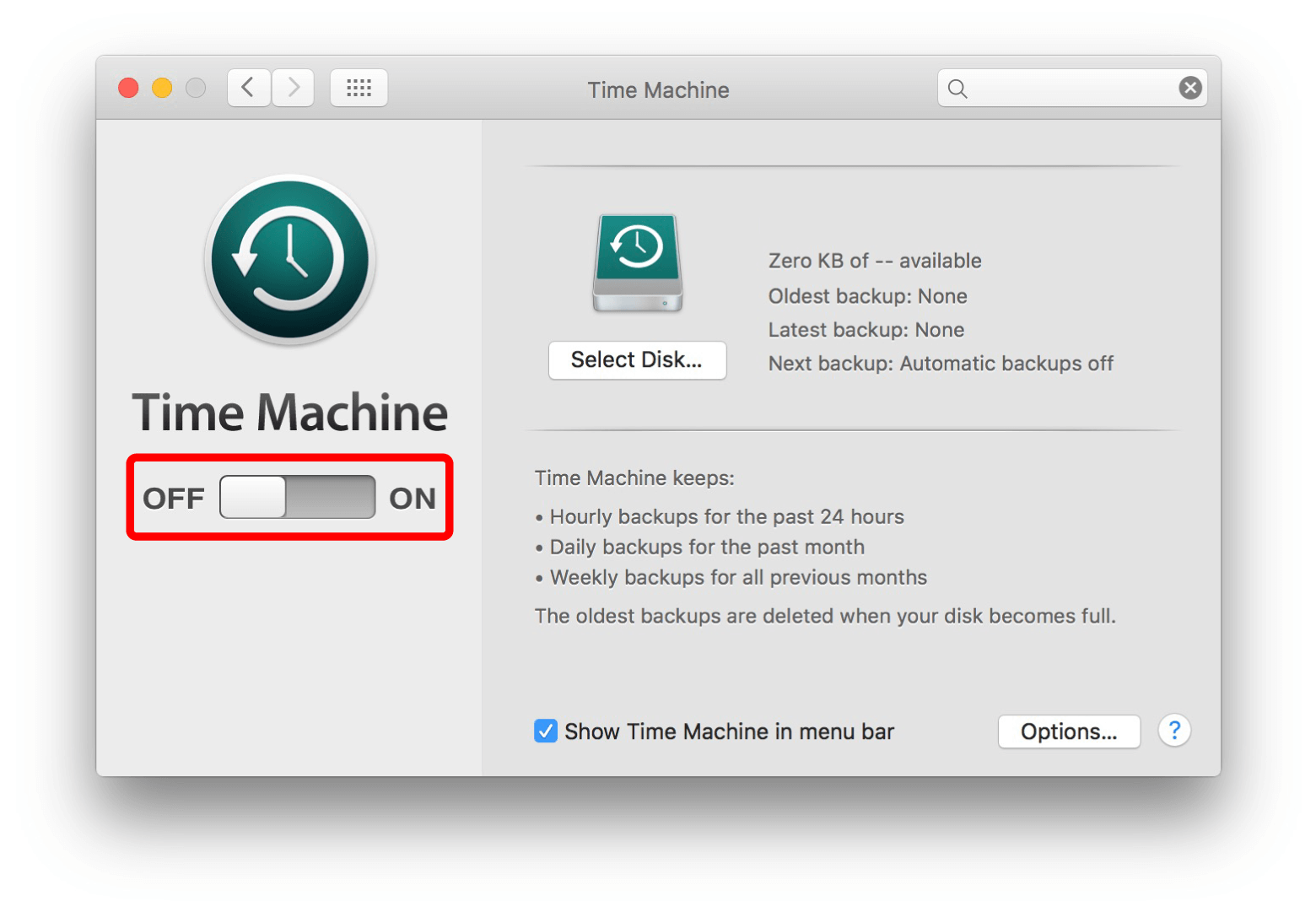Click the backup disk drive icon
The width and height of the screenshot is (1316, 912).
click(638, 263)
